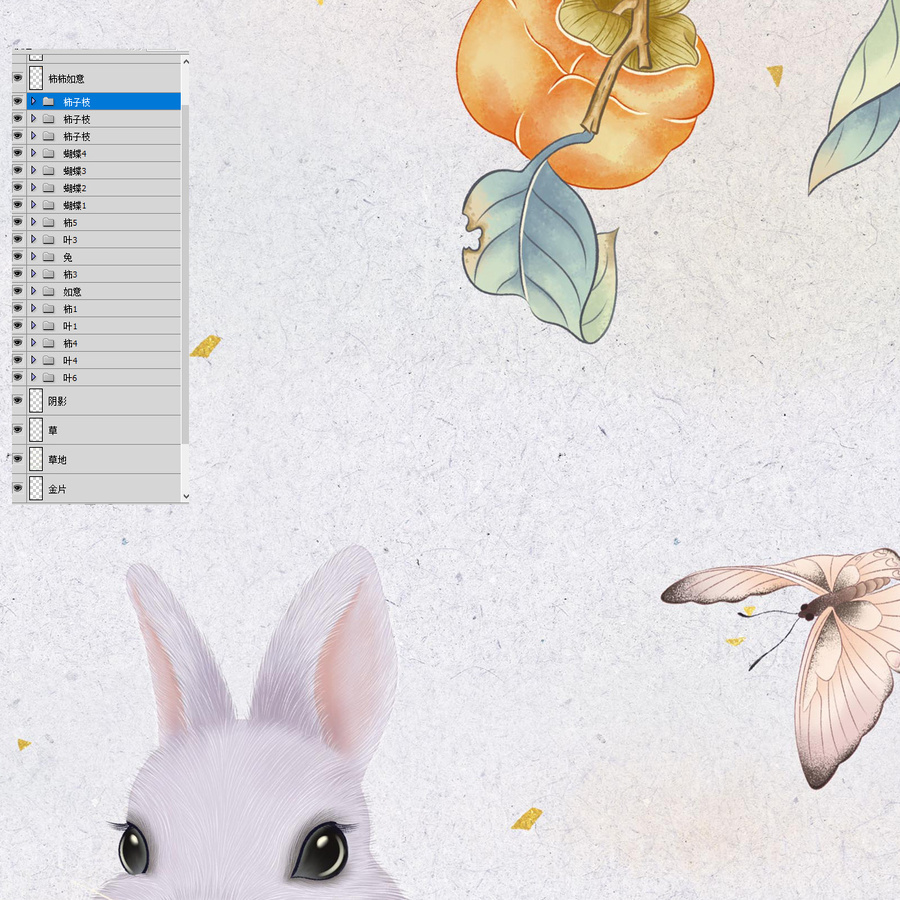
Task: Click the folder icon of 柿3 group
Action: [49, 274]
